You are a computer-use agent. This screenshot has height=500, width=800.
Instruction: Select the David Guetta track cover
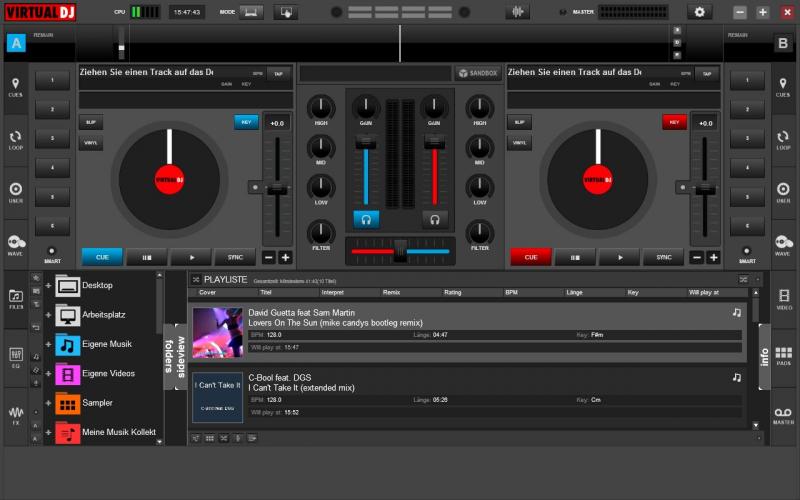point(217,333)
